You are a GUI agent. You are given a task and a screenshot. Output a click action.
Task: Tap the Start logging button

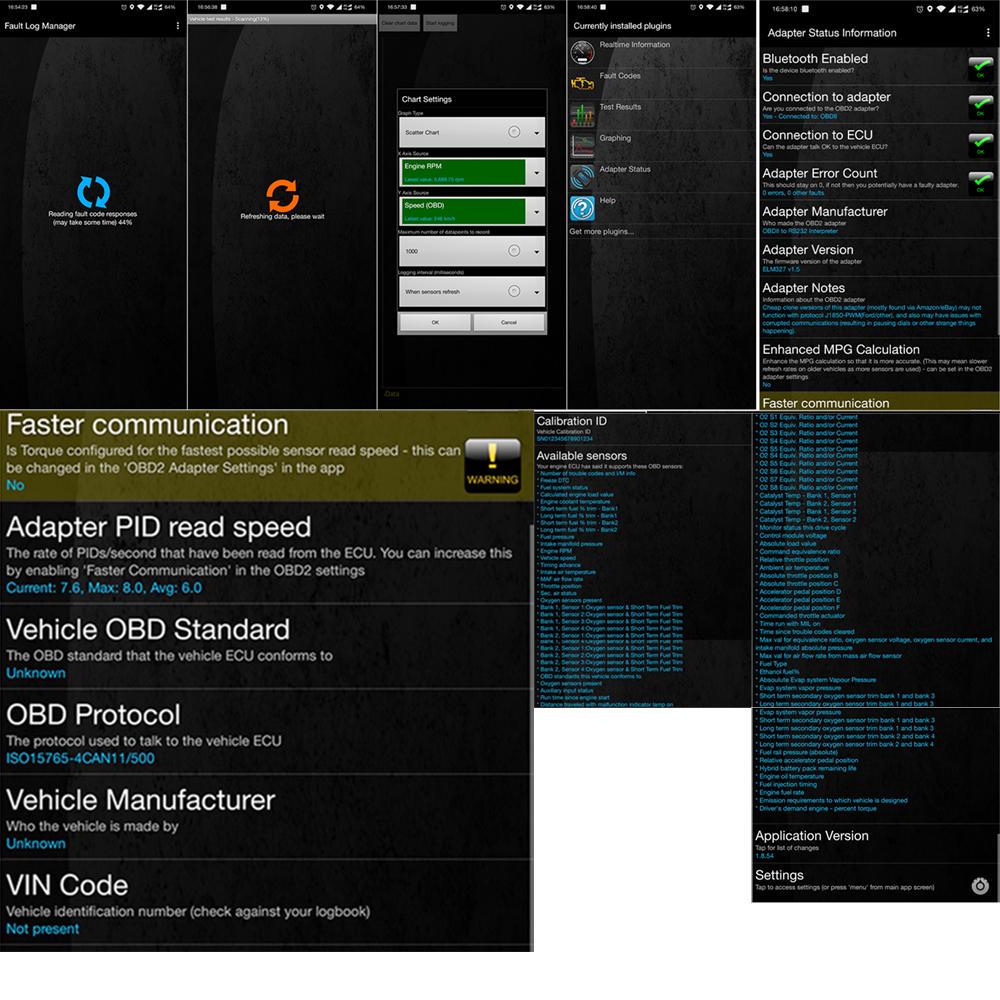(440, 22)
